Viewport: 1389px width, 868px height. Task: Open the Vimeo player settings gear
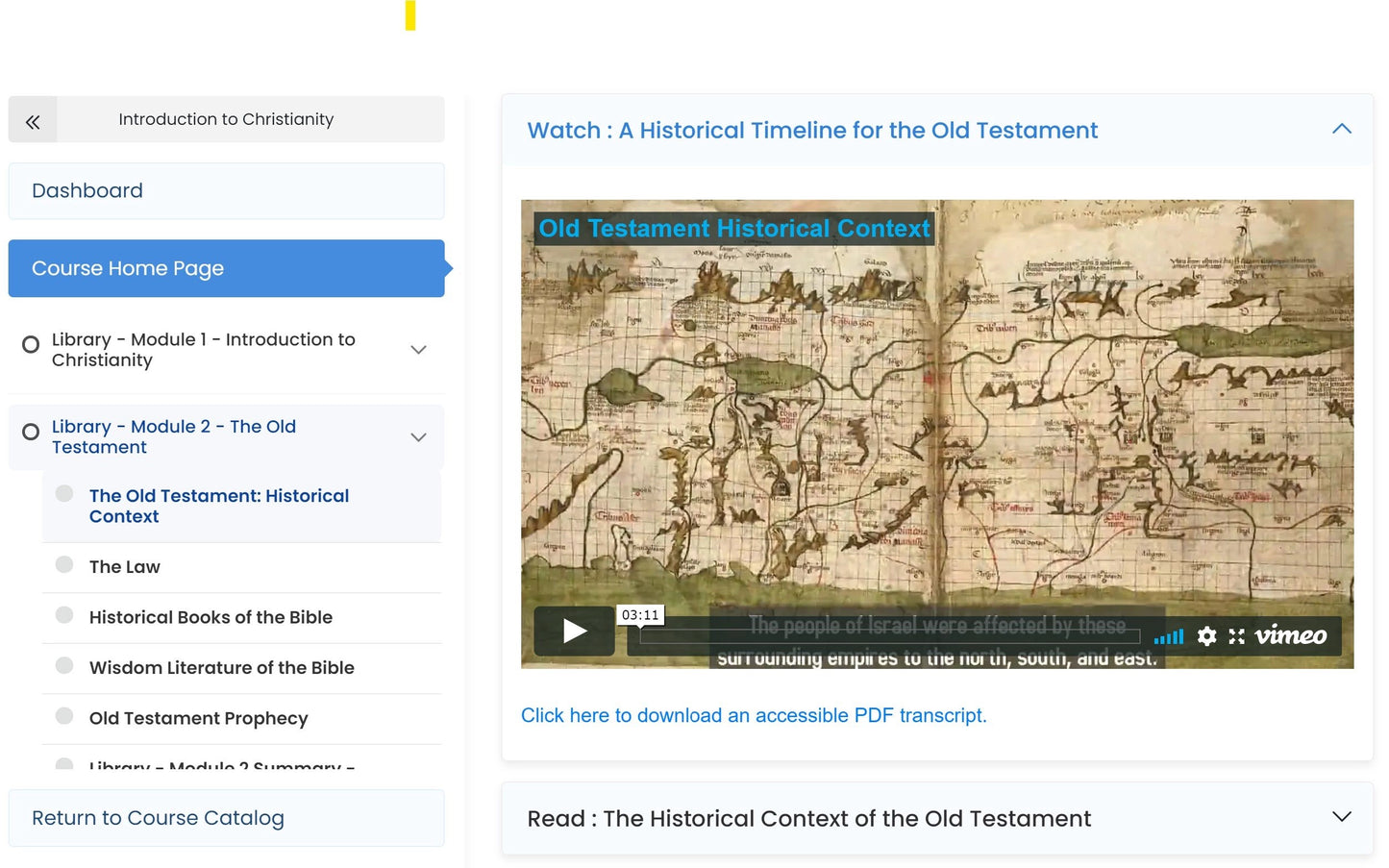1206,635
